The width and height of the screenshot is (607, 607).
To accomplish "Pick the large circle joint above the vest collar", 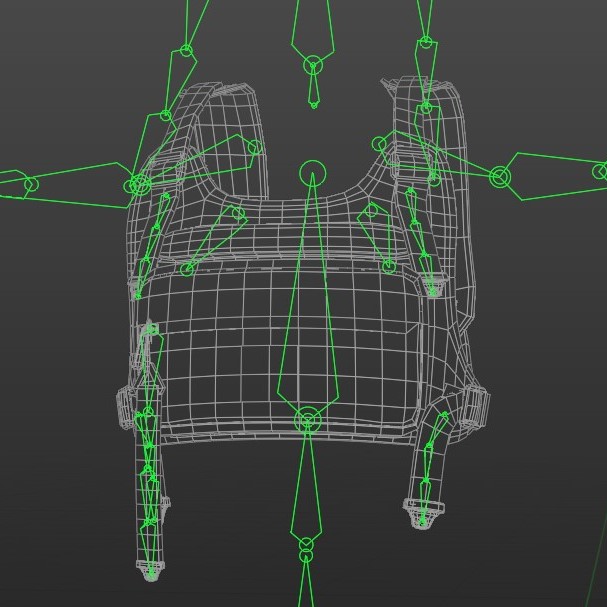I will 313,173.
